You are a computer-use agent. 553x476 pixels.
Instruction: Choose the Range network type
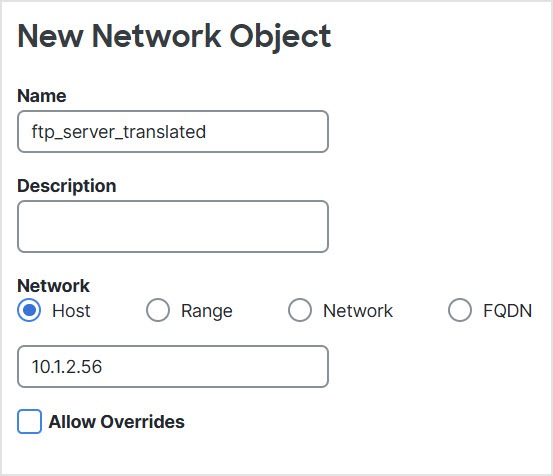coord(158,310)
